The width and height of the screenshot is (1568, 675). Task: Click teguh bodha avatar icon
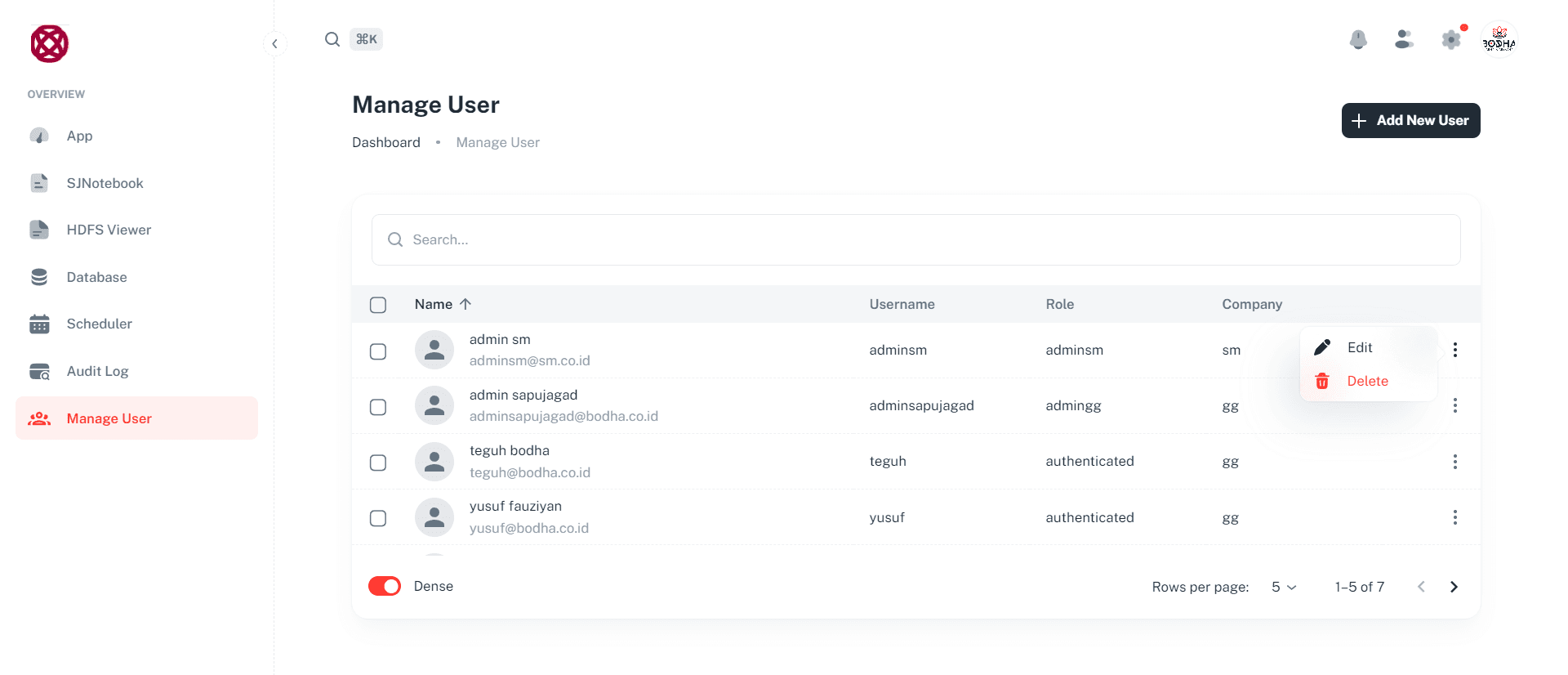tap(434, 462)
